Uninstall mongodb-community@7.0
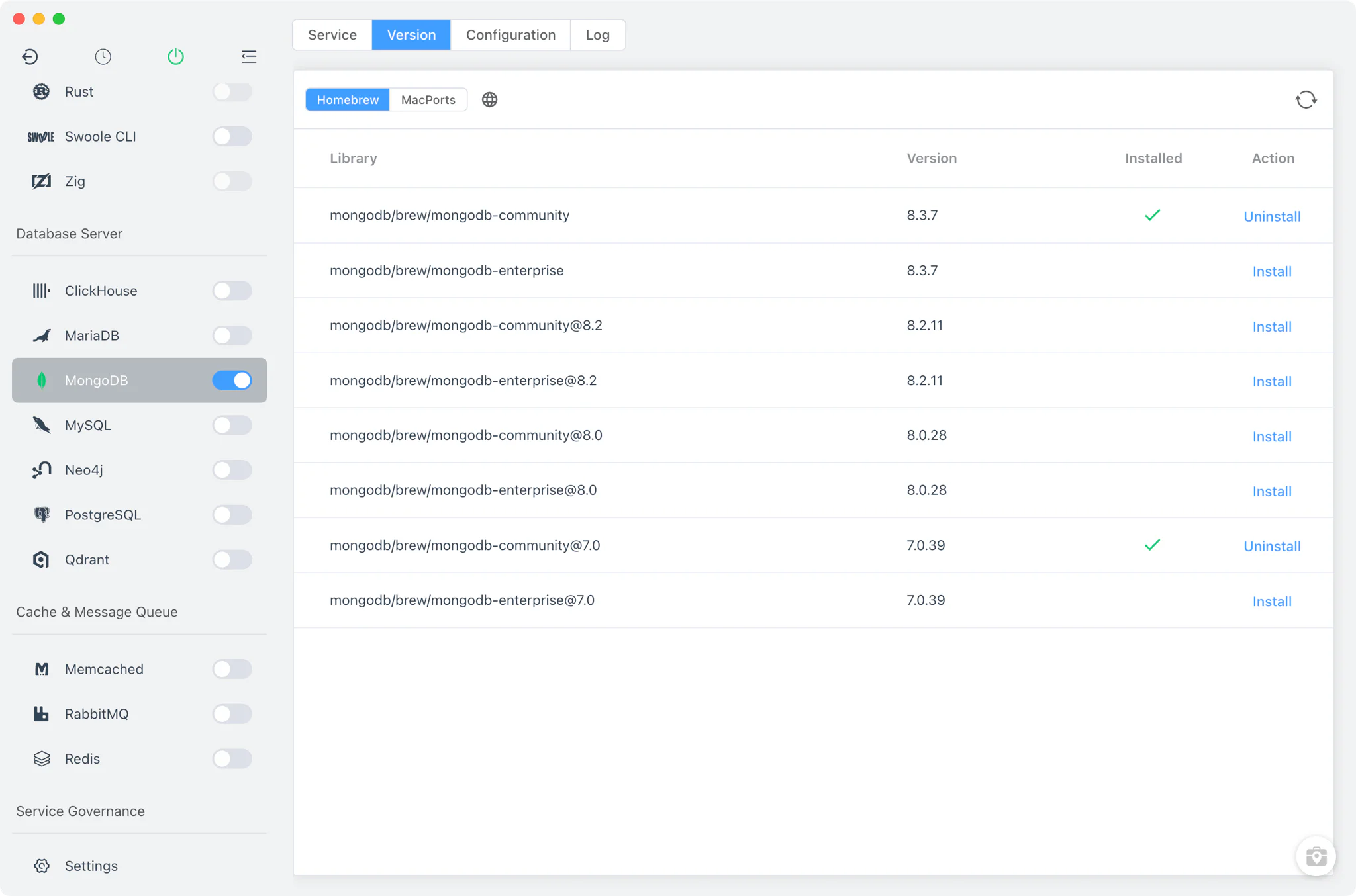This screenshot has height=896, width=1356. tap(1272, 546)
